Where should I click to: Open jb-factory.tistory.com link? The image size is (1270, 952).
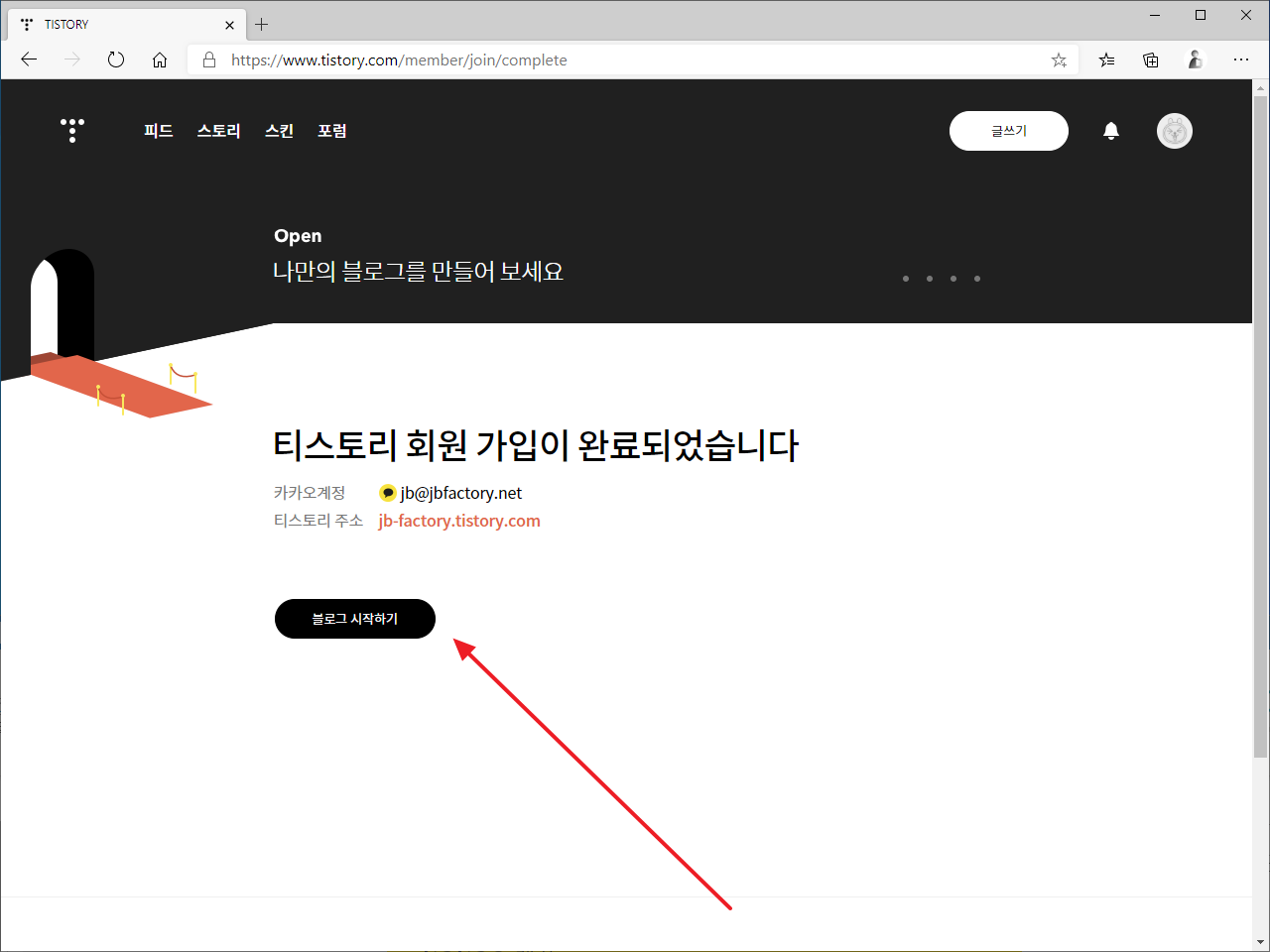tap(459, 521)
